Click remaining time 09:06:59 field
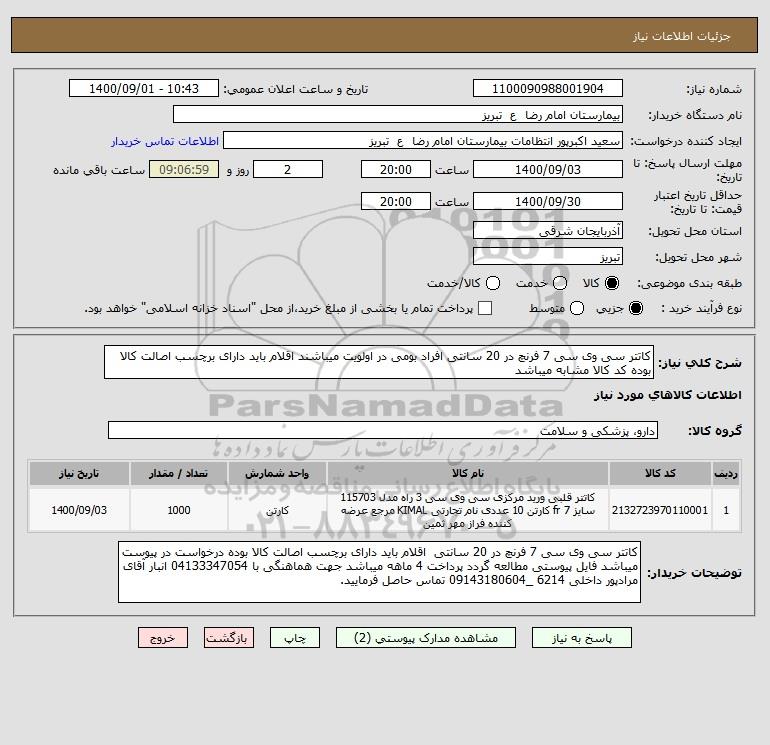 click(x=184, y=169)
